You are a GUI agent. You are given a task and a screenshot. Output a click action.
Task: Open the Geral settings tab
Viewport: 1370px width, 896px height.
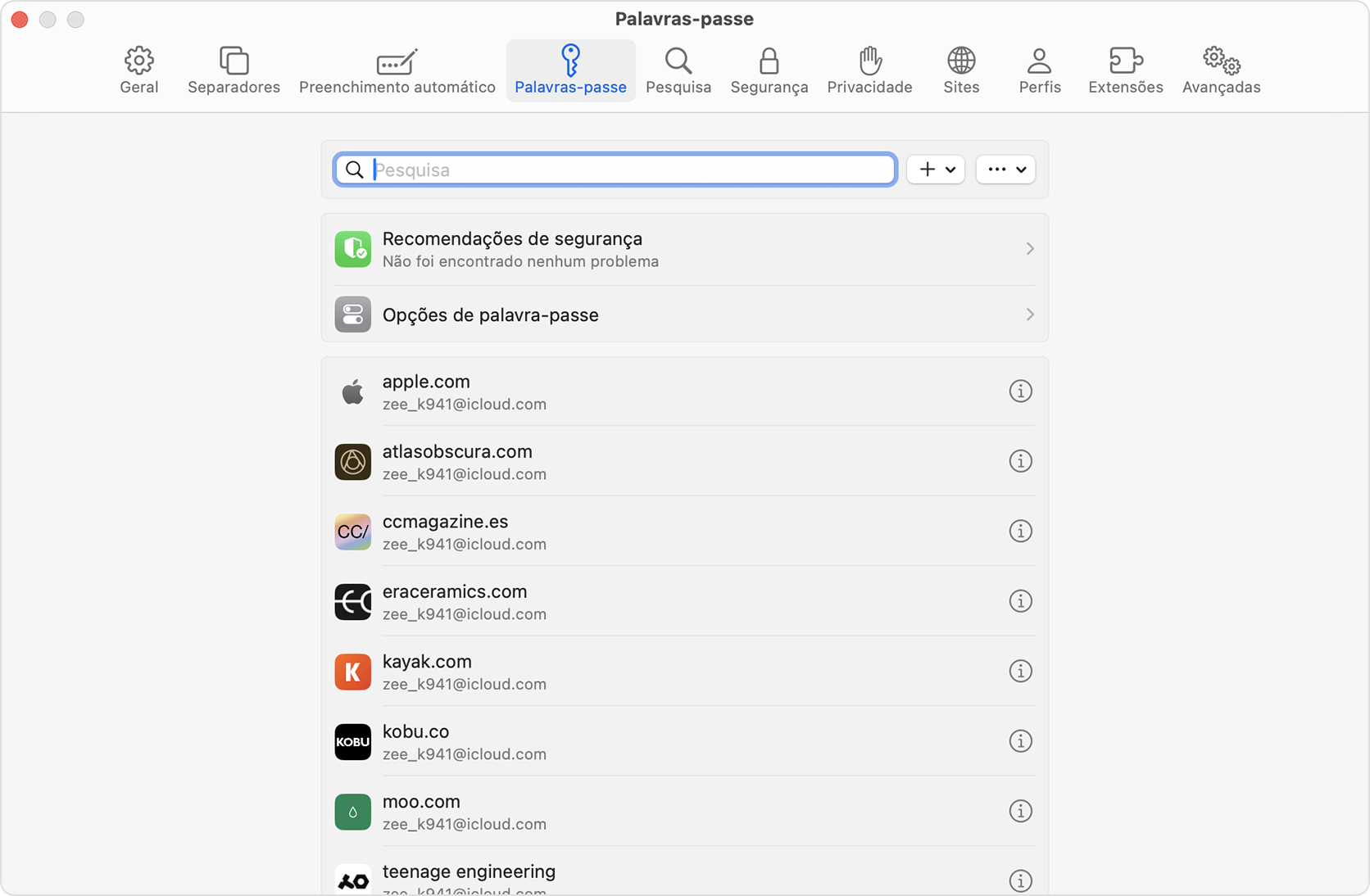click(138, 70)
